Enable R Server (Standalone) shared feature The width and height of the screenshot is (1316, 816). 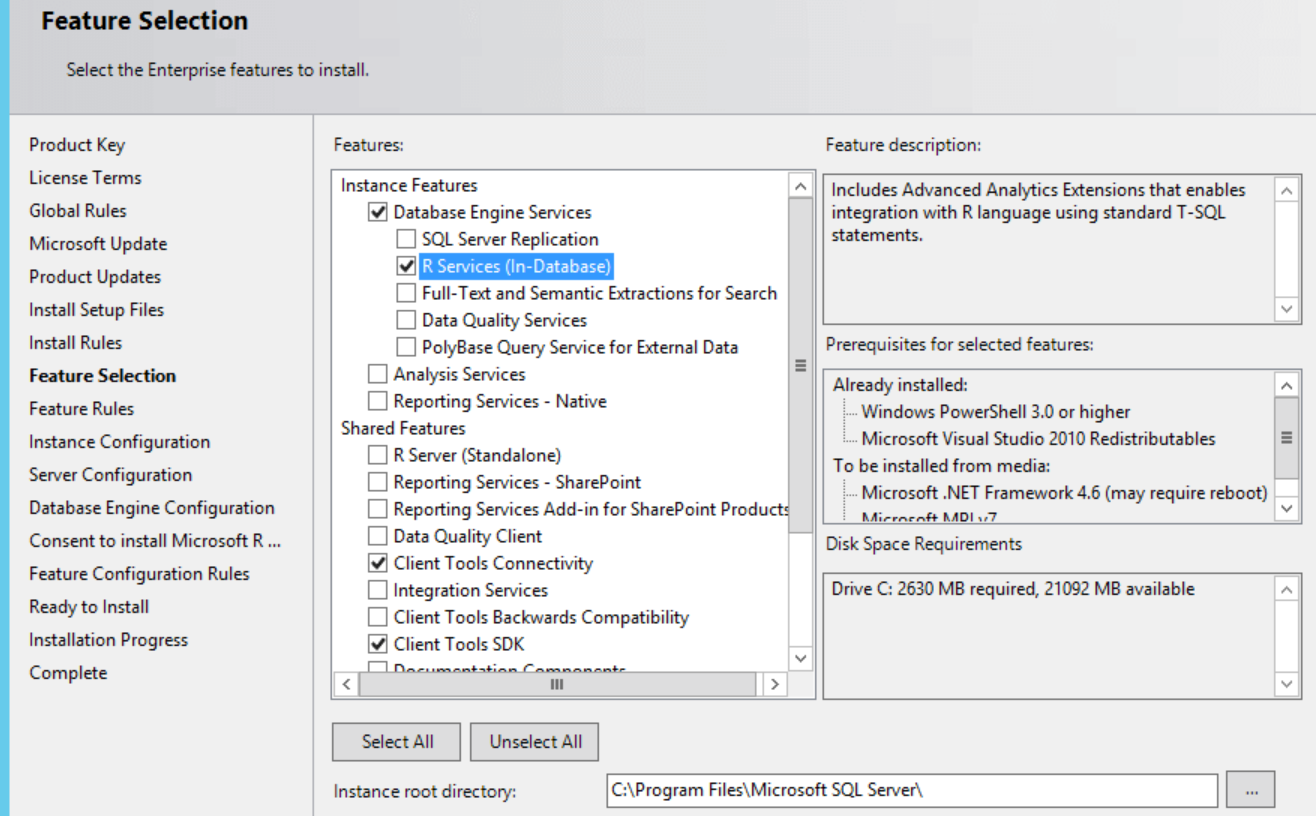(x=377, y=455)
